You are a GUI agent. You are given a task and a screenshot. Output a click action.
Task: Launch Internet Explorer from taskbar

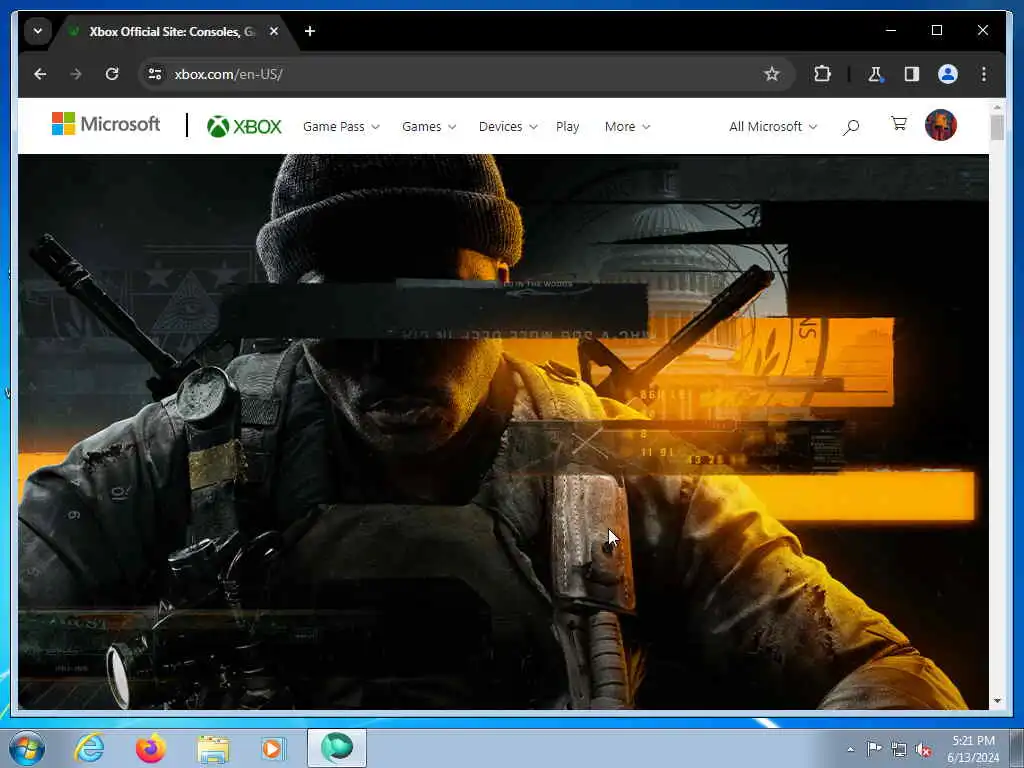click(x=89, y=748)
